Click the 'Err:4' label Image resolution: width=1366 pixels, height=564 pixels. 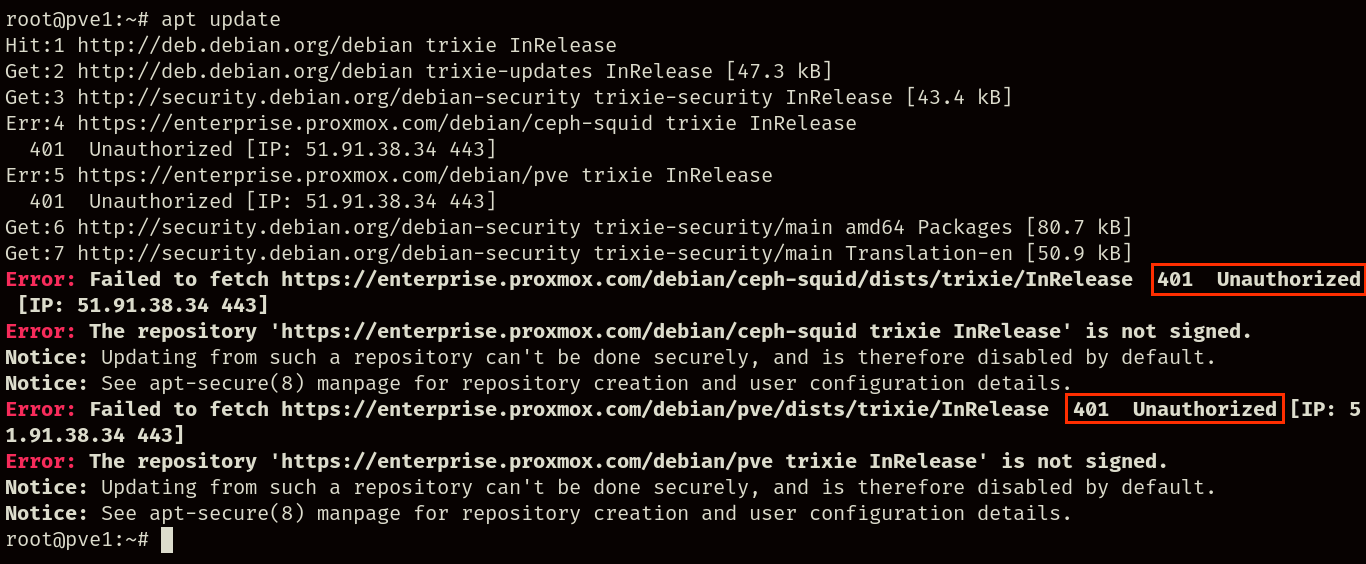[35, 124]
